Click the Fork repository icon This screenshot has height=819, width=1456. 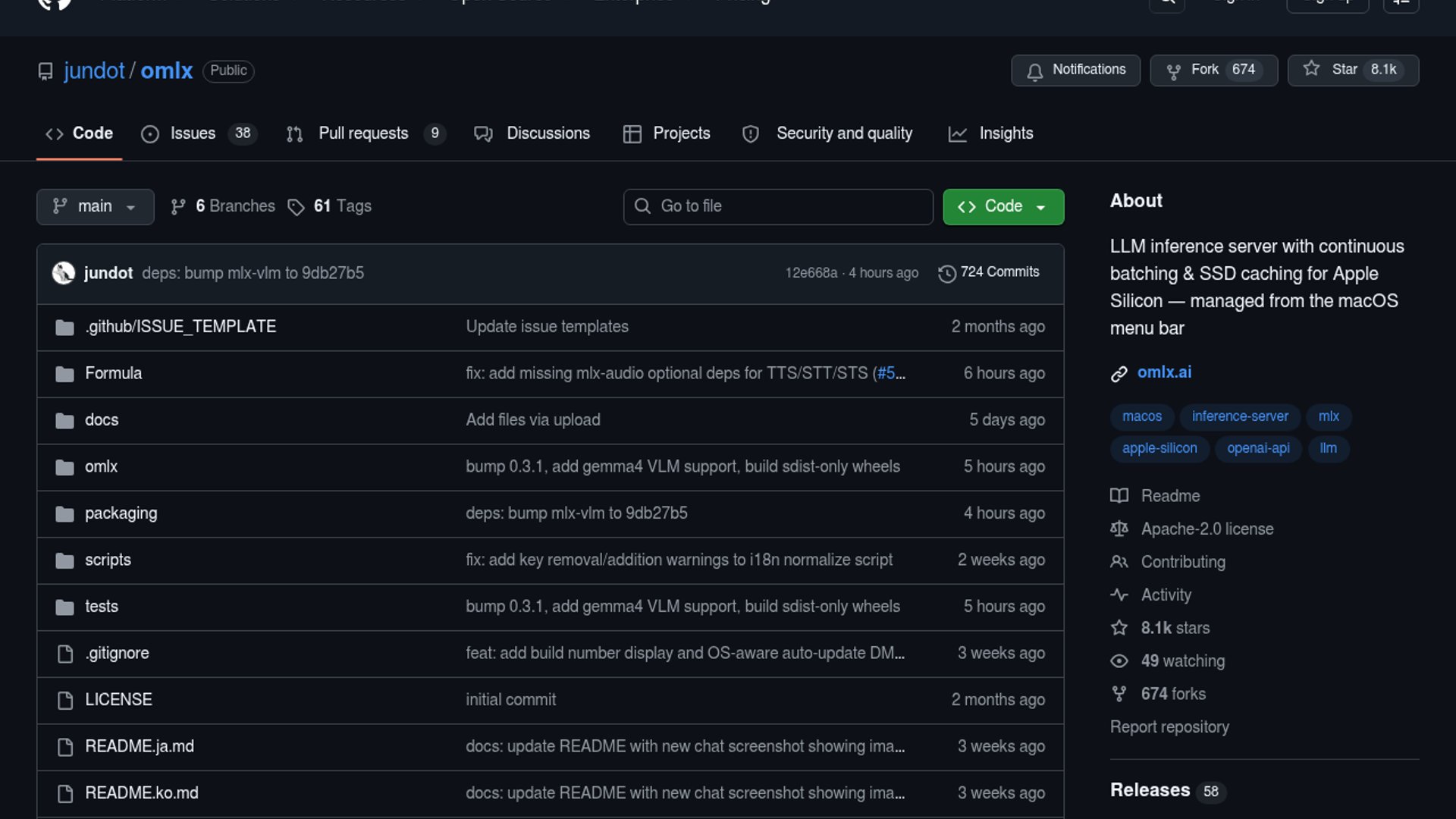1173,71
